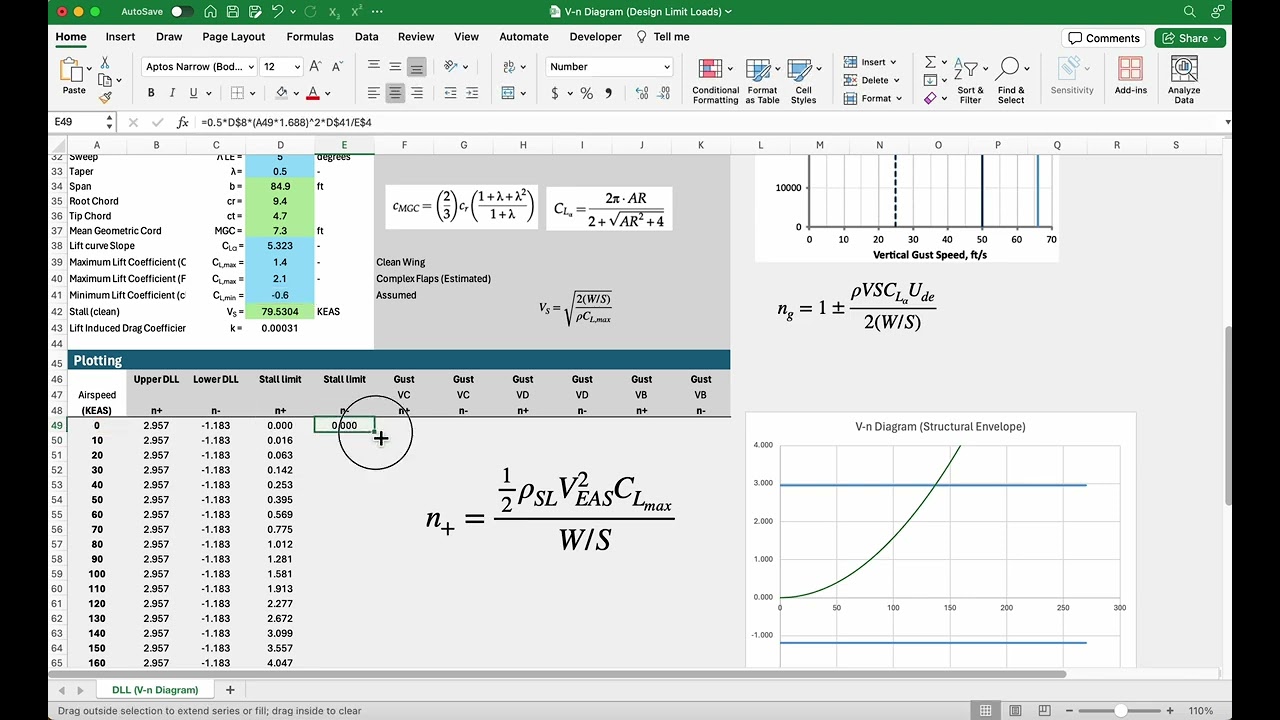
Task: Click the Format Painter brush icon
Action: coord(105,98)
